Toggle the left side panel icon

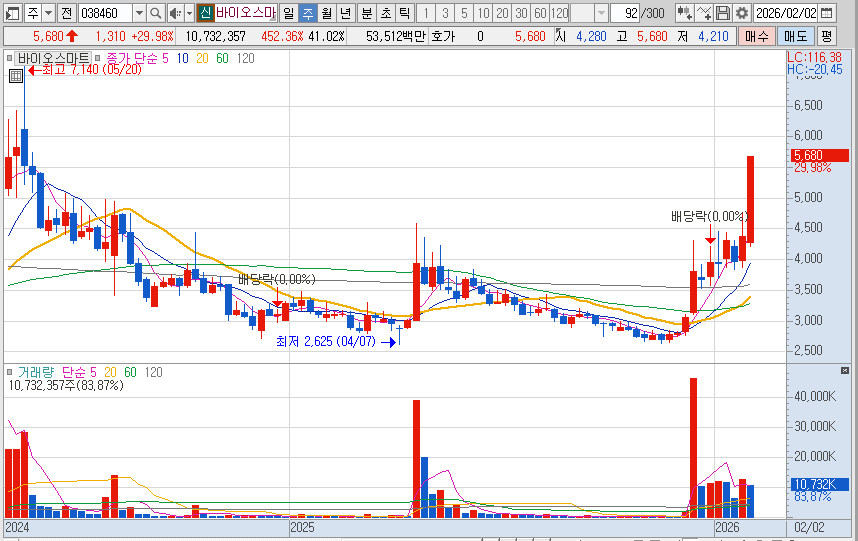[12, 13]
